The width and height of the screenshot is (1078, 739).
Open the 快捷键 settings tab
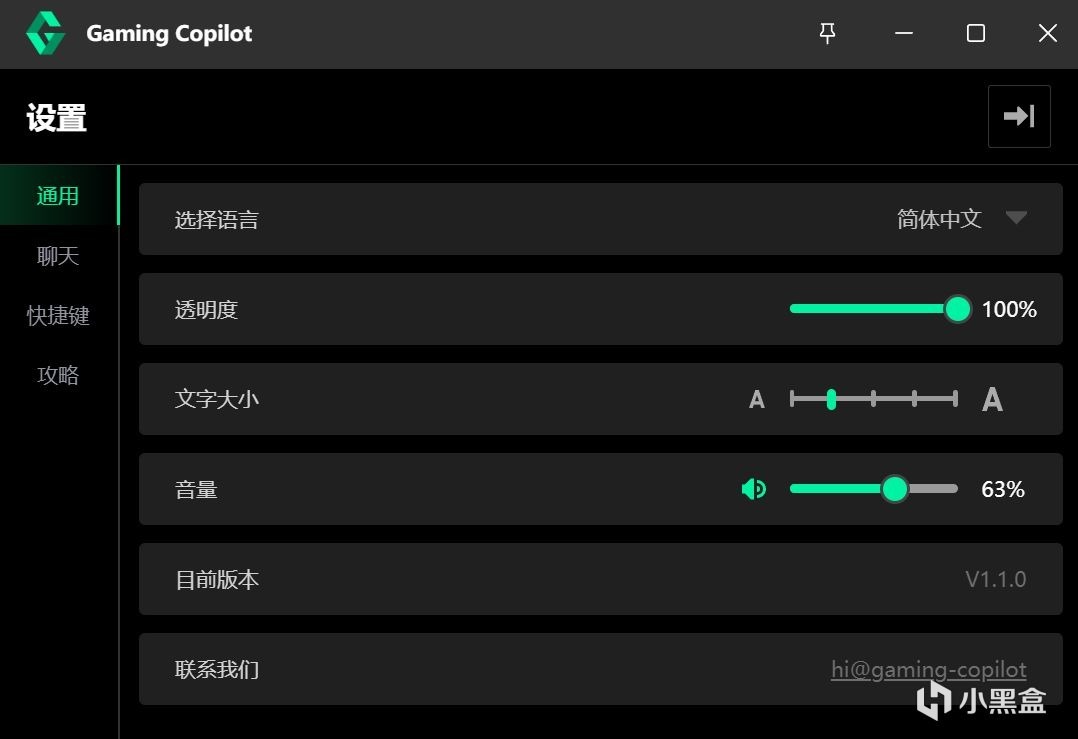[x=58, y=316]
